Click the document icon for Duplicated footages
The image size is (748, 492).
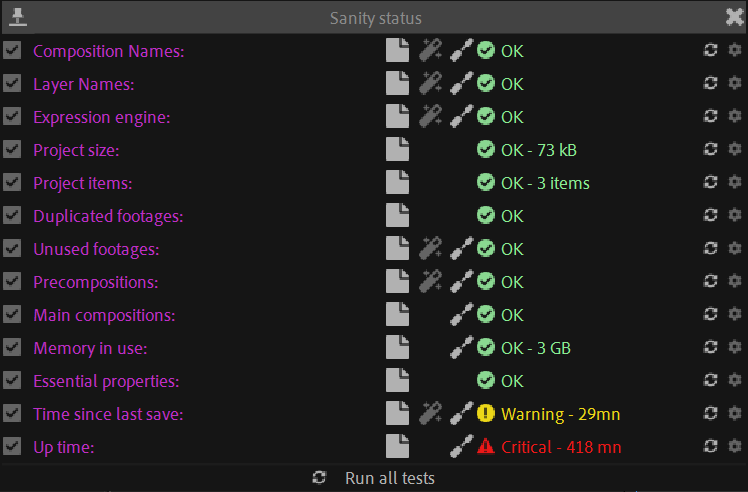398,216
